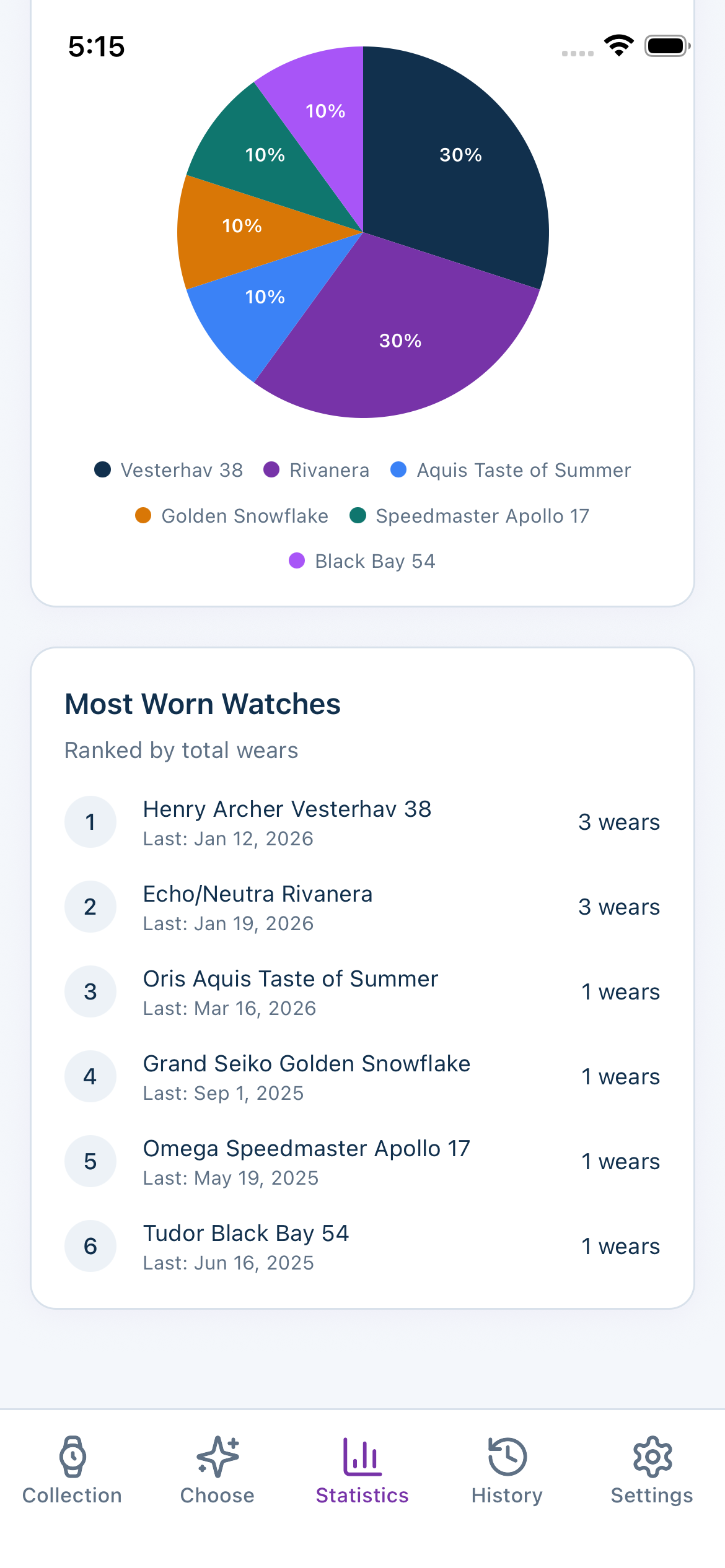Screen dimensions: 725x1568
Task: Select the Statistics bar chart icon
Action: tap(362, 1456)
